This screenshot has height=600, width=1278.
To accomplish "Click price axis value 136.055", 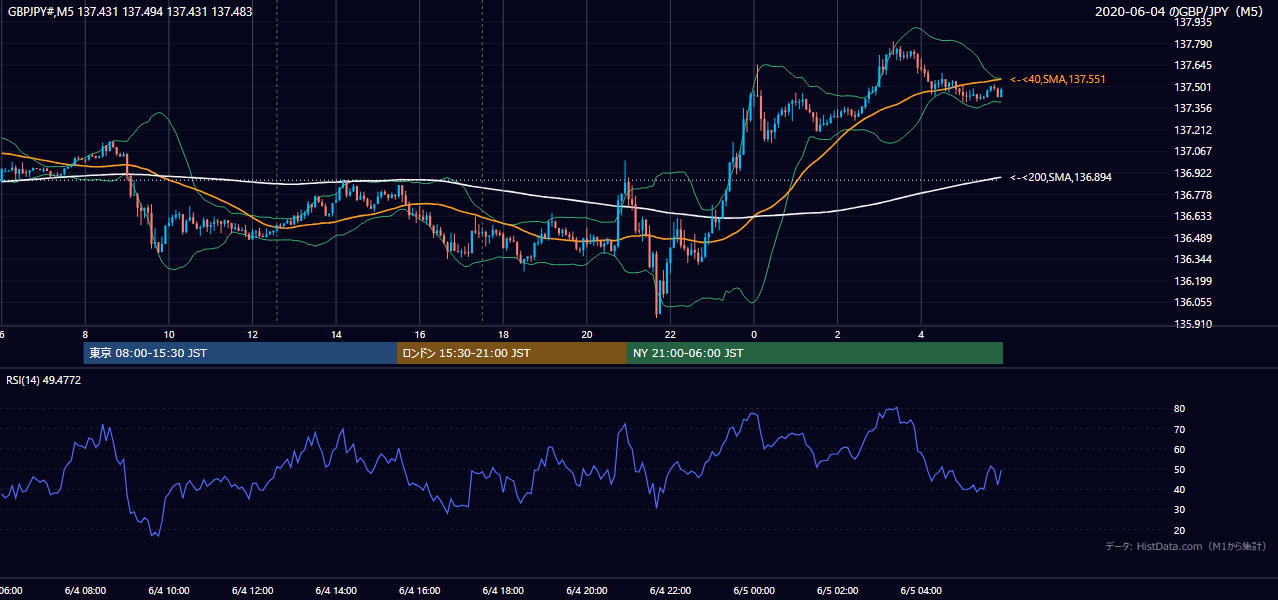I will (1192, 302).
